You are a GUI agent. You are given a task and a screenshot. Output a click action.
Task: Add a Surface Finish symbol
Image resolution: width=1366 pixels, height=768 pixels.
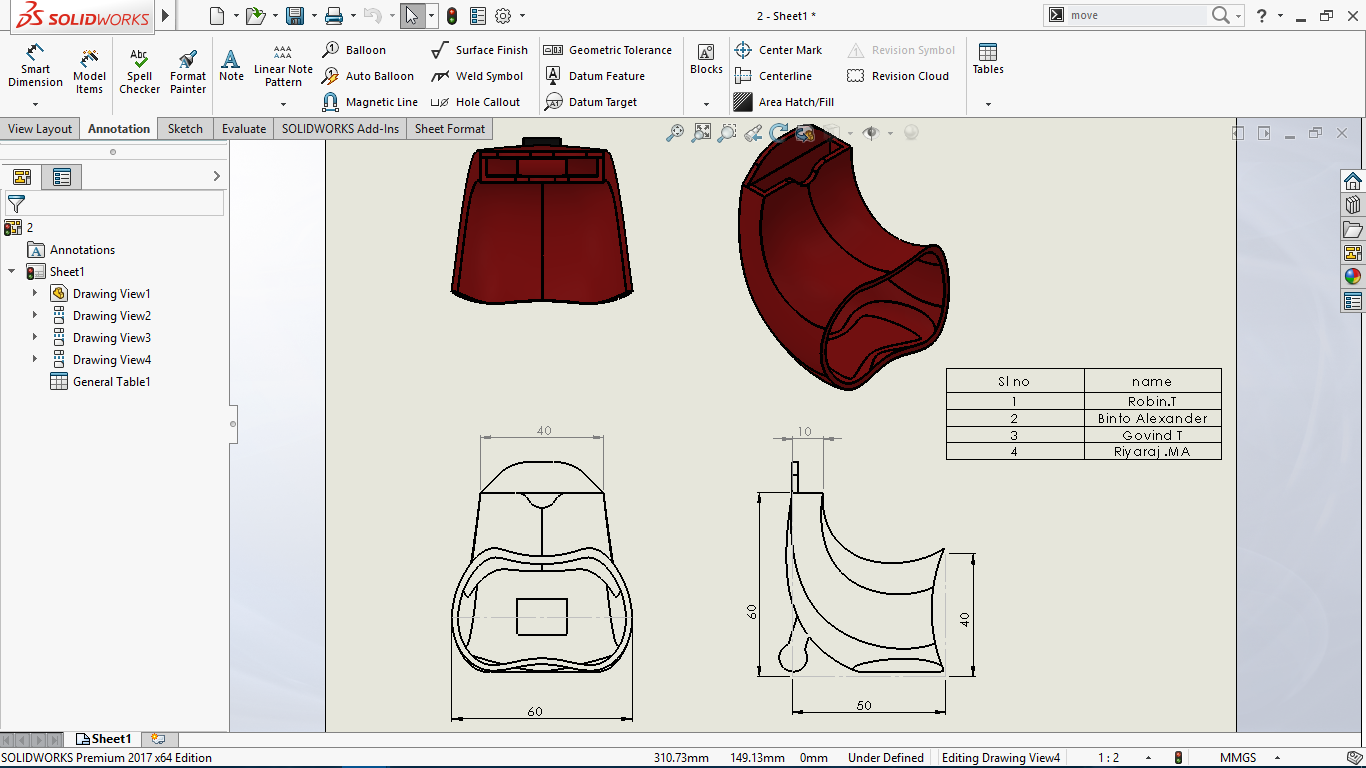479,50
